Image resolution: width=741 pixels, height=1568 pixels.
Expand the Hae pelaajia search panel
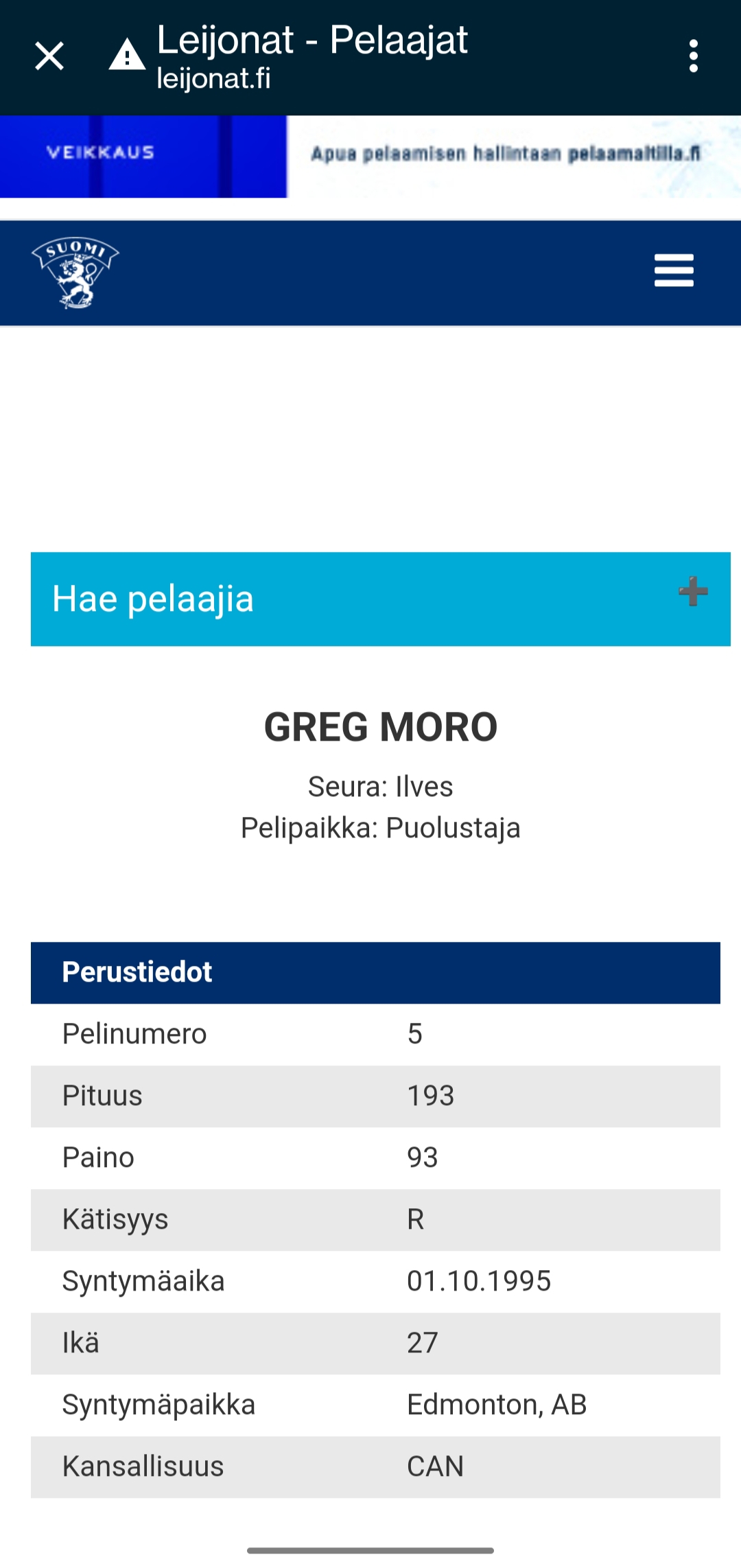point(381,599)
